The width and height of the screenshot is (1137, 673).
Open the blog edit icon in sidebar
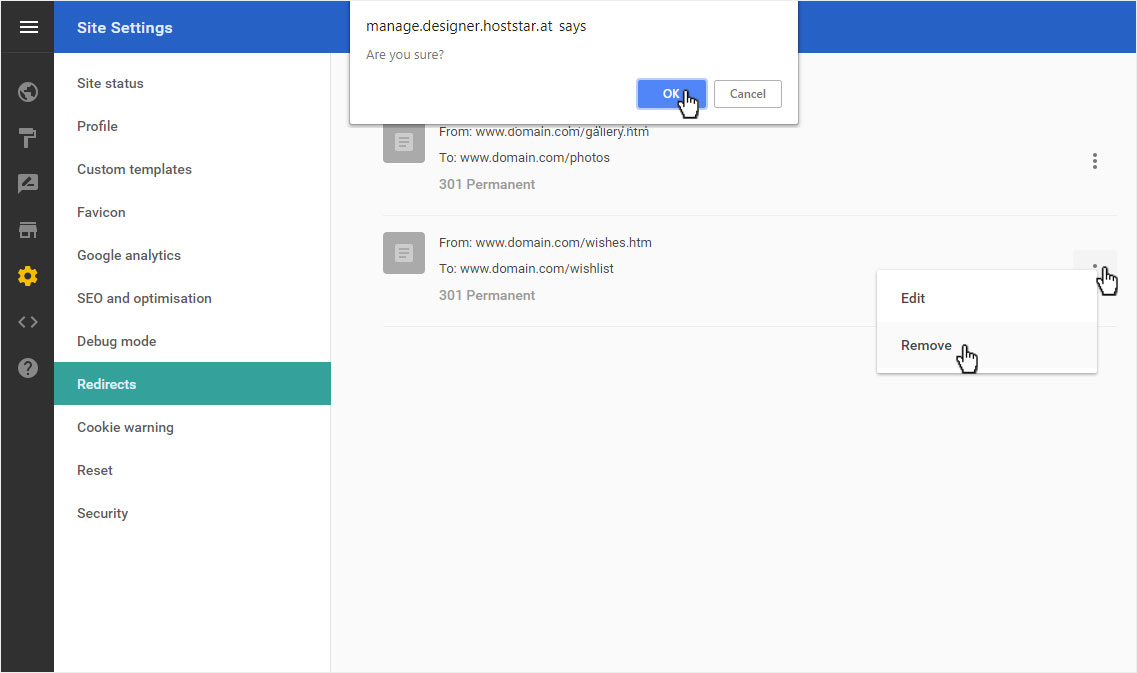(x=28, y=183)
